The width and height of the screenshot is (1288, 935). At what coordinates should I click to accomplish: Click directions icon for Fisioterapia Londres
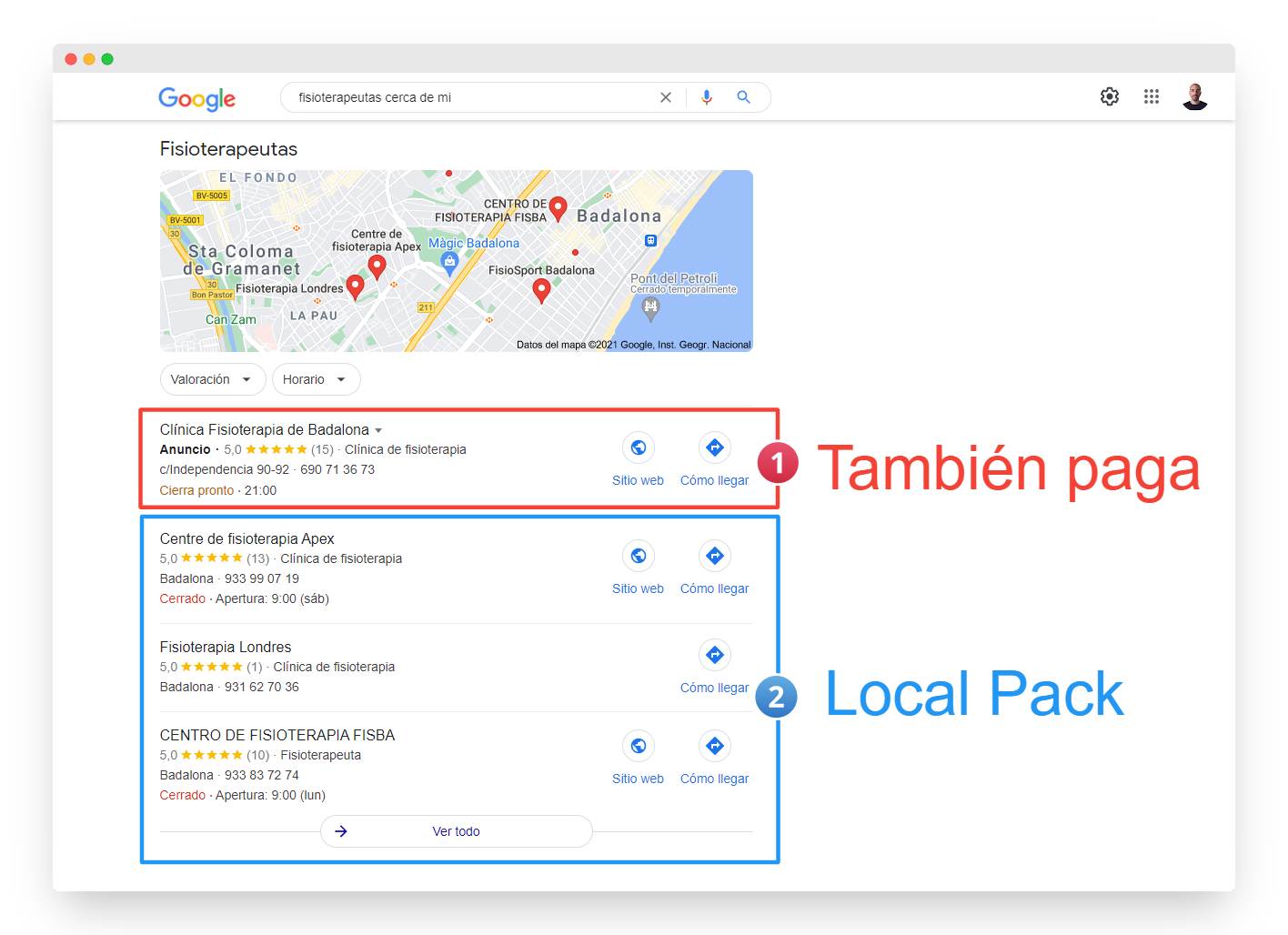pos(715,655)
